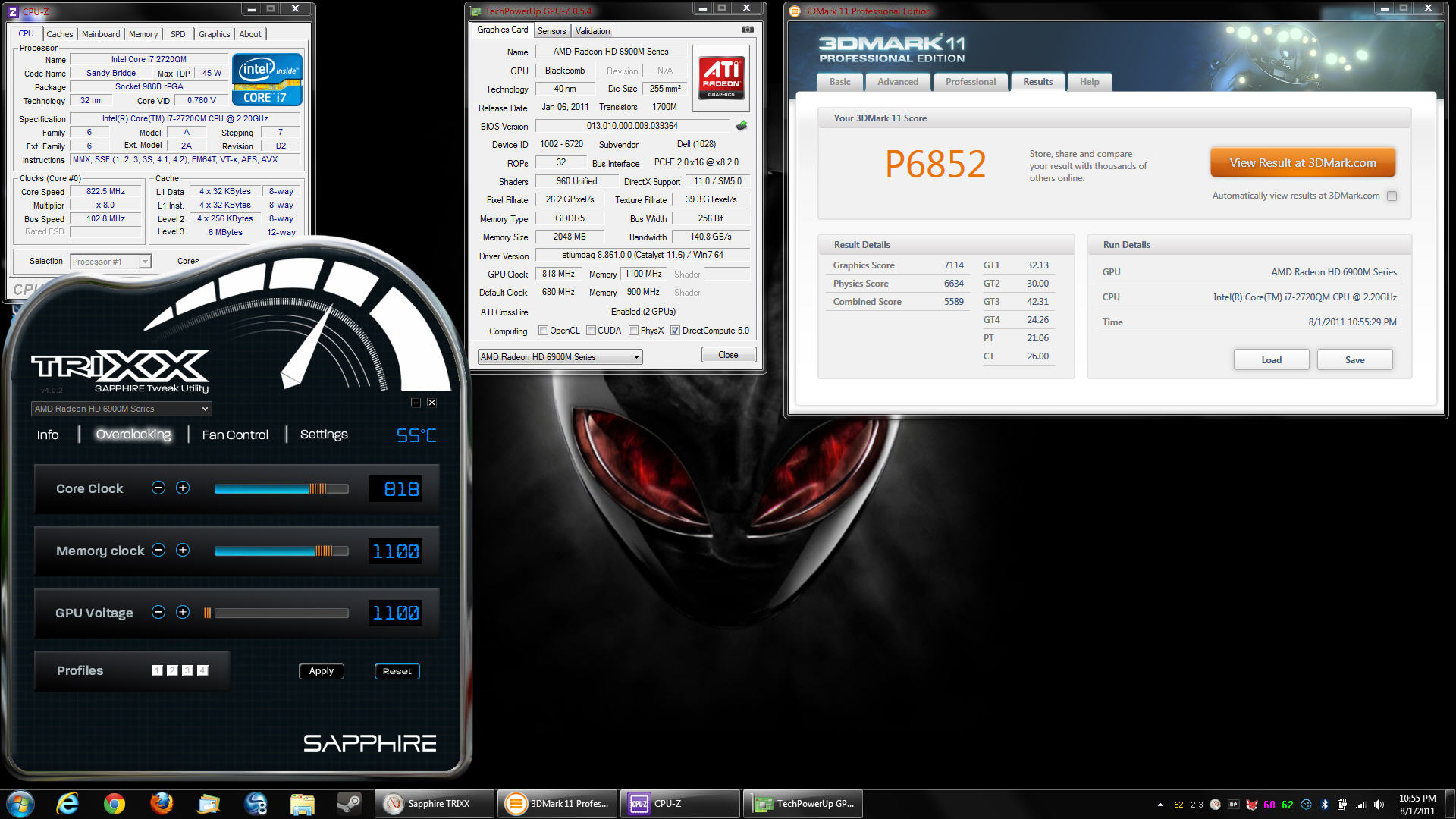The width and height of the screenshot is (1456, 819).
Task: Toggle the DirectCompute 5.0 checkbox
Action: [x=675, y=331]
